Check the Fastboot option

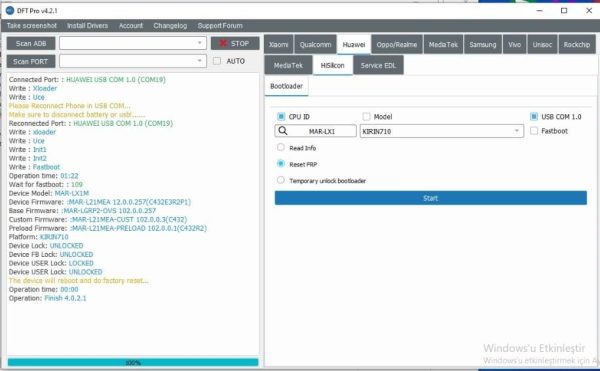coord(534,131)
